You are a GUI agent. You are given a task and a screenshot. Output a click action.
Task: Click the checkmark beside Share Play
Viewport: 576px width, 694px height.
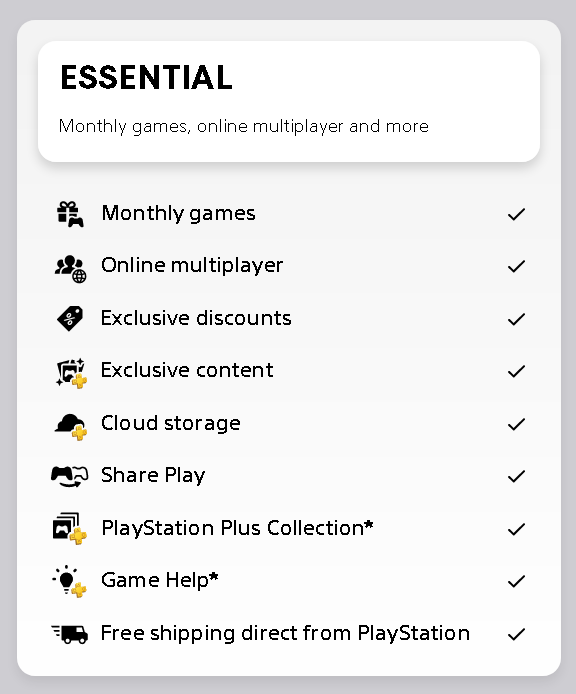pos(516,476)
